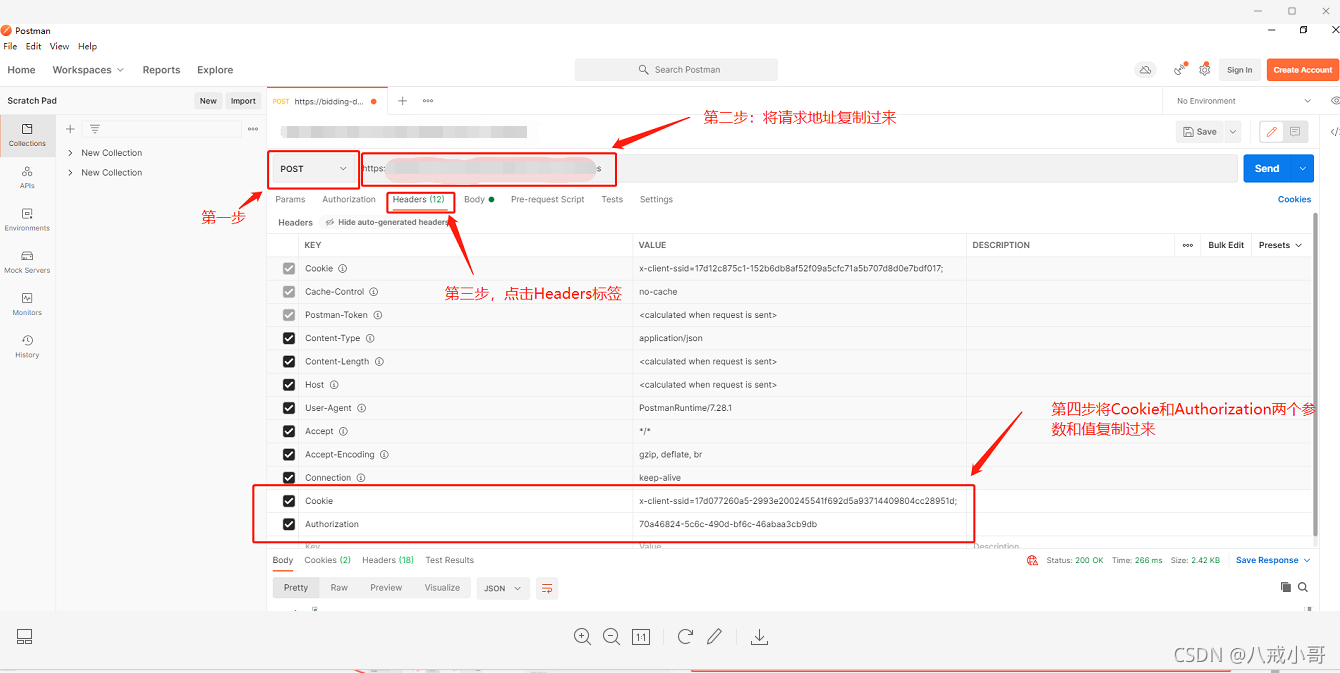The width and height of the screenshot is (1340, 673).
Task: Switch to the Pre-request Script tab
Action: click(x=547, y=200)
